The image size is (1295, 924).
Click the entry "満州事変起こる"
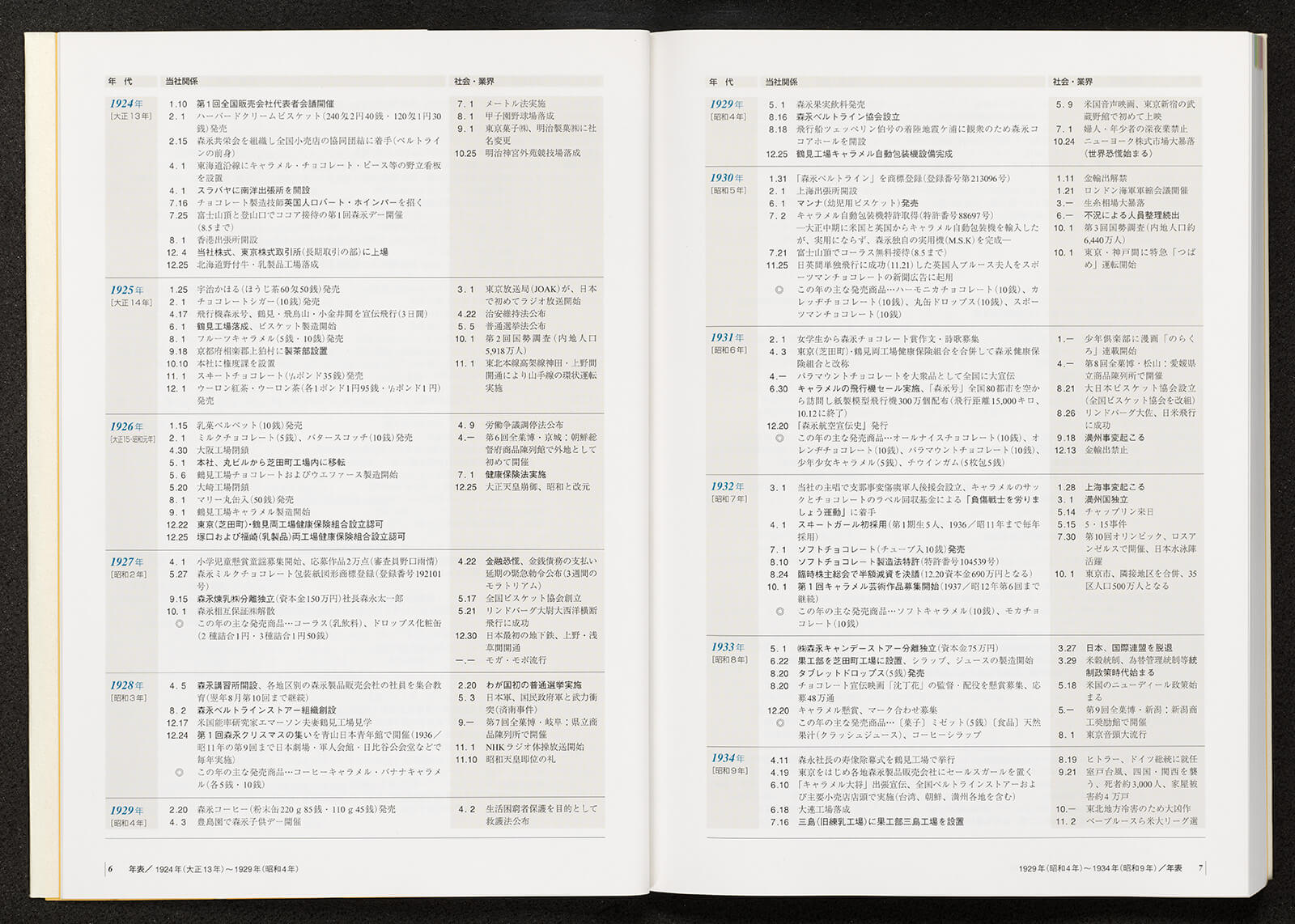pos(1115,438)
